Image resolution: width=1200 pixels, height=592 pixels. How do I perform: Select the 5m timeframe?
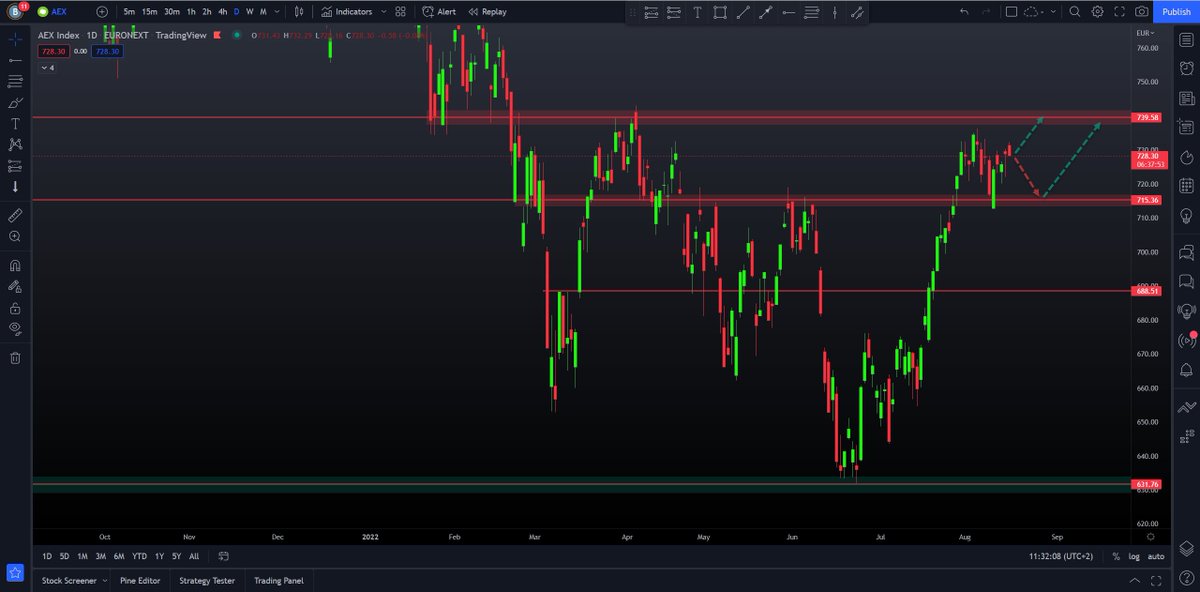[129, 12]
